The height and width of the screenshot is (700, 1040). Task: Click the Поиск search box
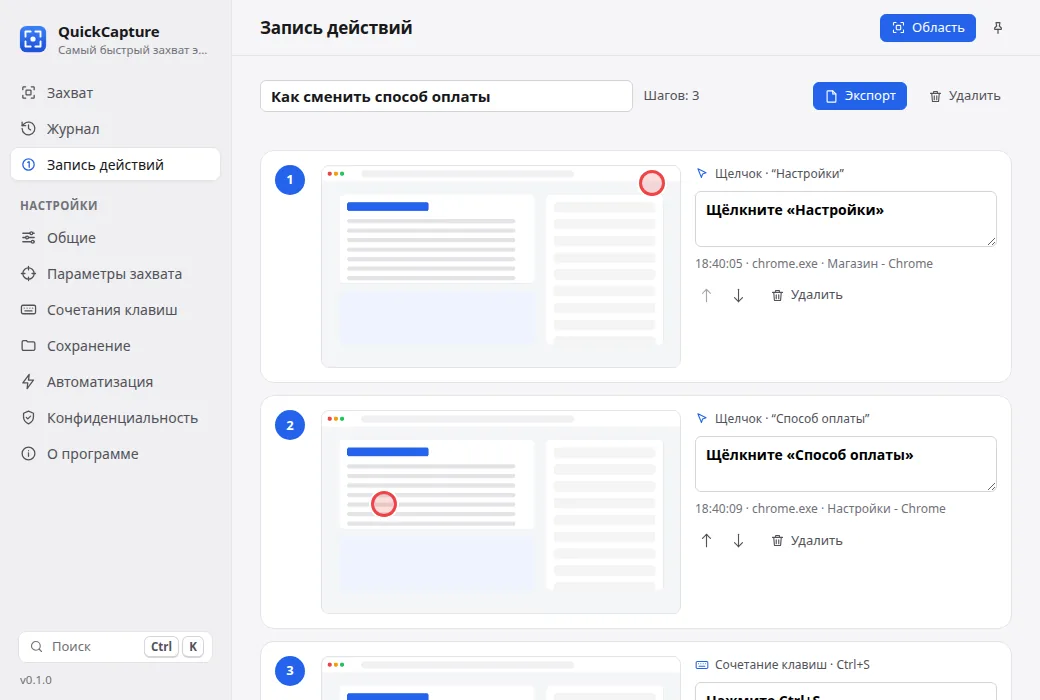coord(115,647)
